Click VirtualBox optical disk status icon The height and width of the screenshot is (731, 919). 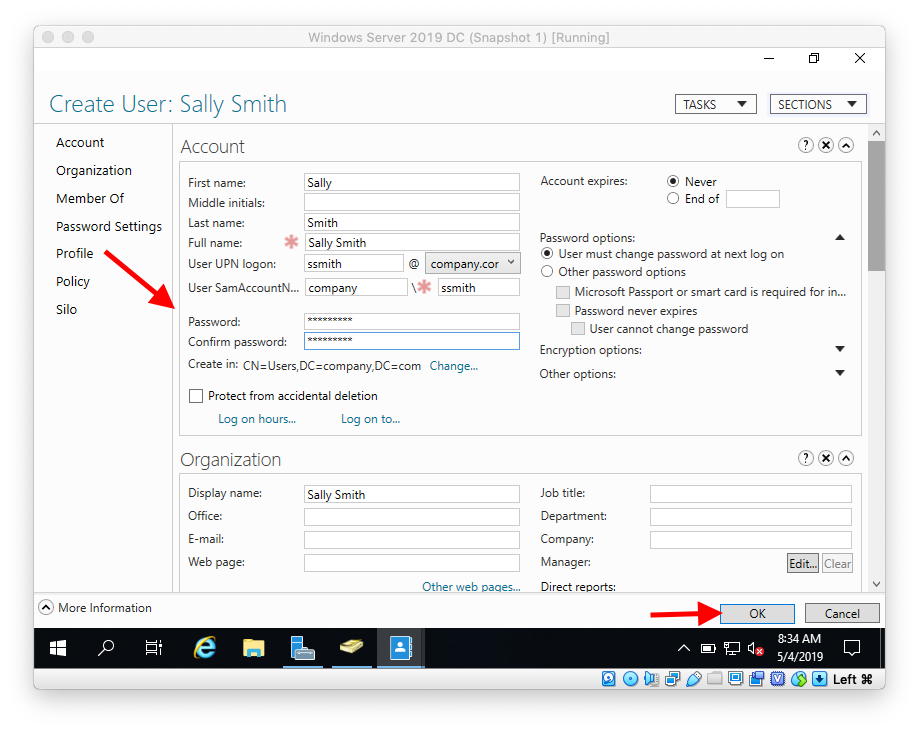click(630, 679)
